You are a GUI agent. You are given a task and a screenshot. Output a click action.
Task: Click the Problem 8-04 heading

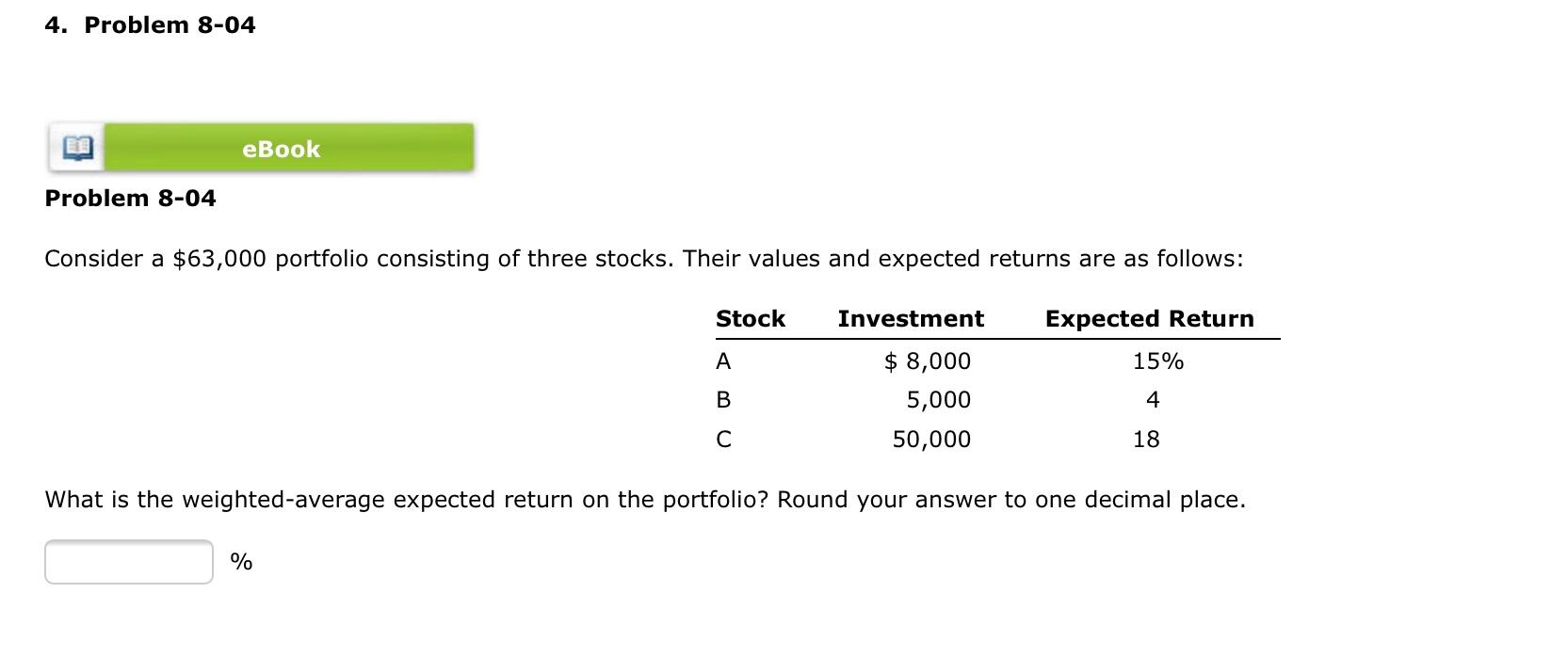point(130,198)
